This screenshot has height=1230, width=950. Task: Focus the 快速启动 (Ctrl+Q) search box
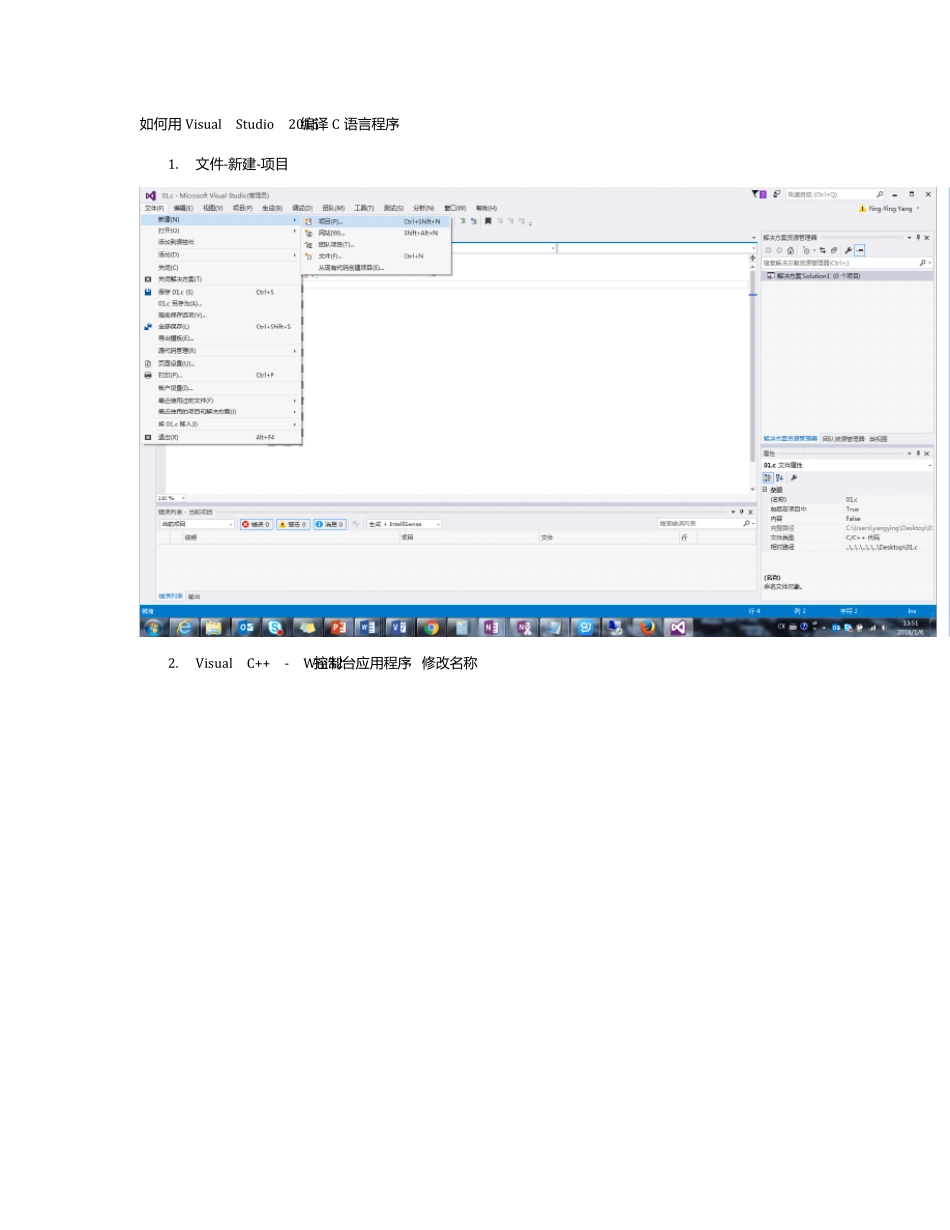pyautogui.click(x=835, y=194)
